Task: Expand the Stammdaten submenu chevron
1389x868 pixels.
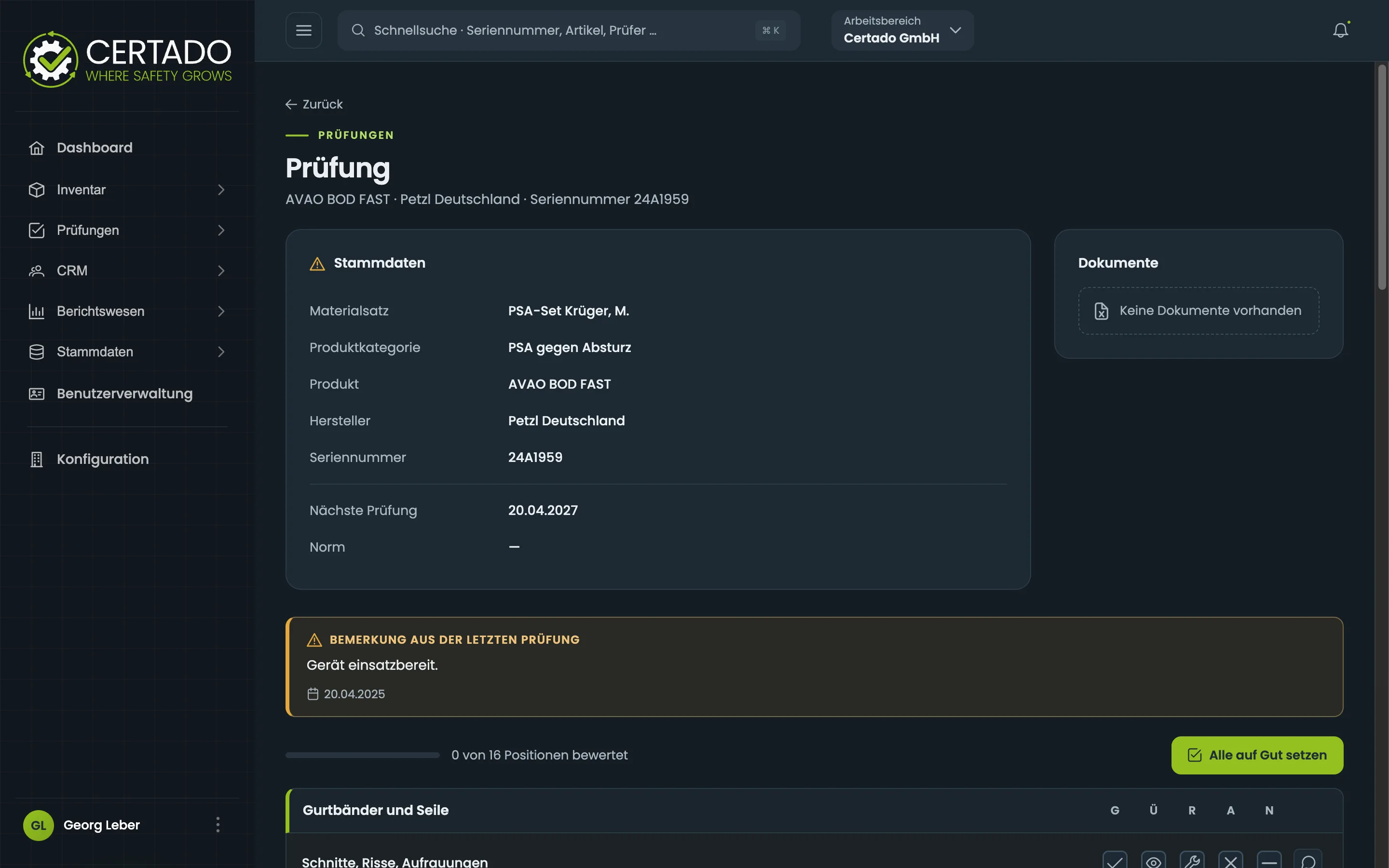Action: (221, 352)
